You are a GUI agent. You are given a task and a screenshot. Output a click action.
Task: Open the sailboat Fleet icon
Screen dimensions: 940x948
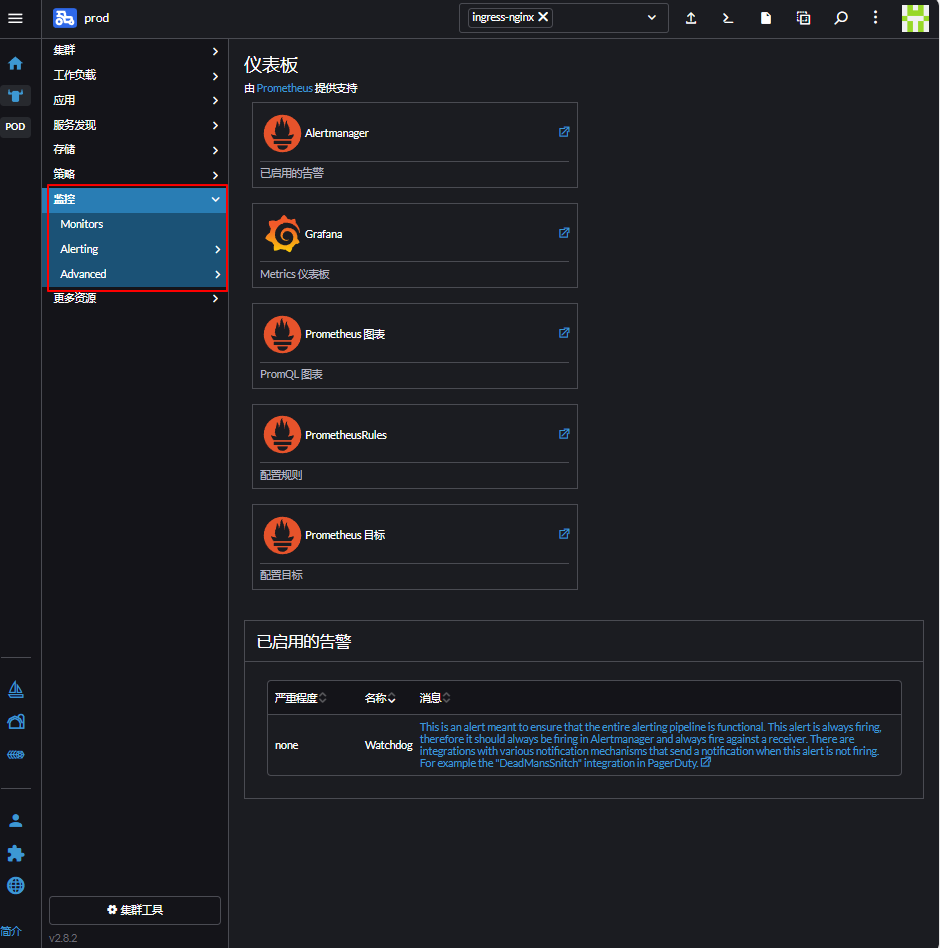[16, 689]
